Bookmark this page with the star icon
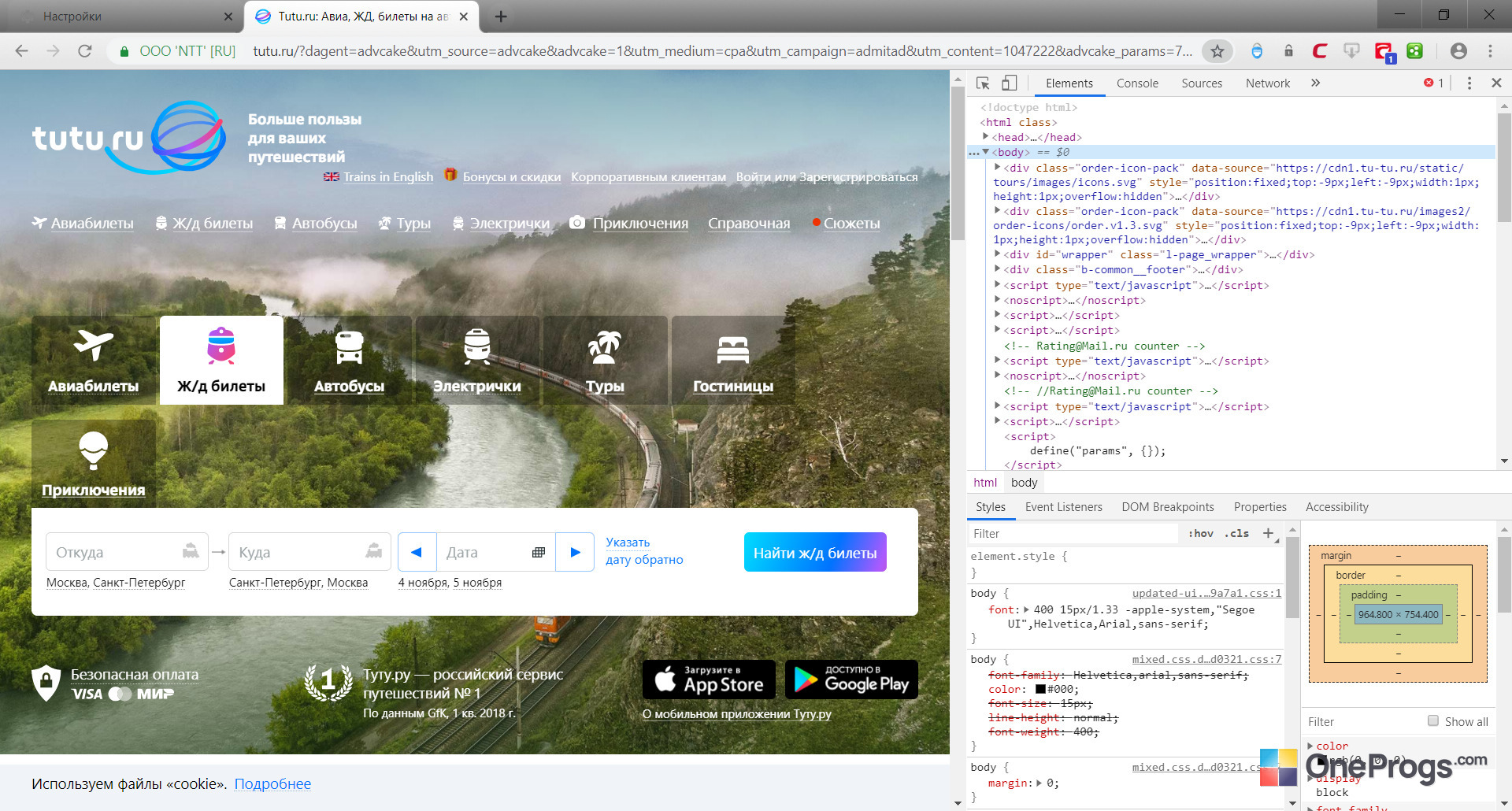 point(1217,51)
